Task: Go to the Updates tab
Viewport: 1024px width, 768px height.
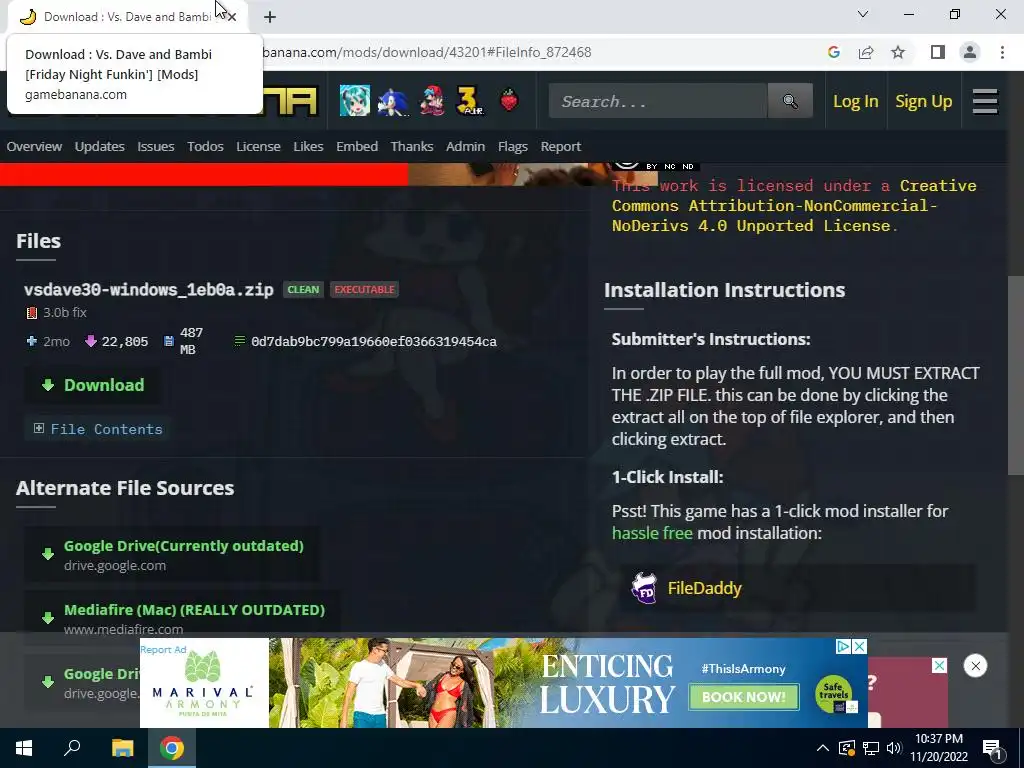Action: pos(99,146)
